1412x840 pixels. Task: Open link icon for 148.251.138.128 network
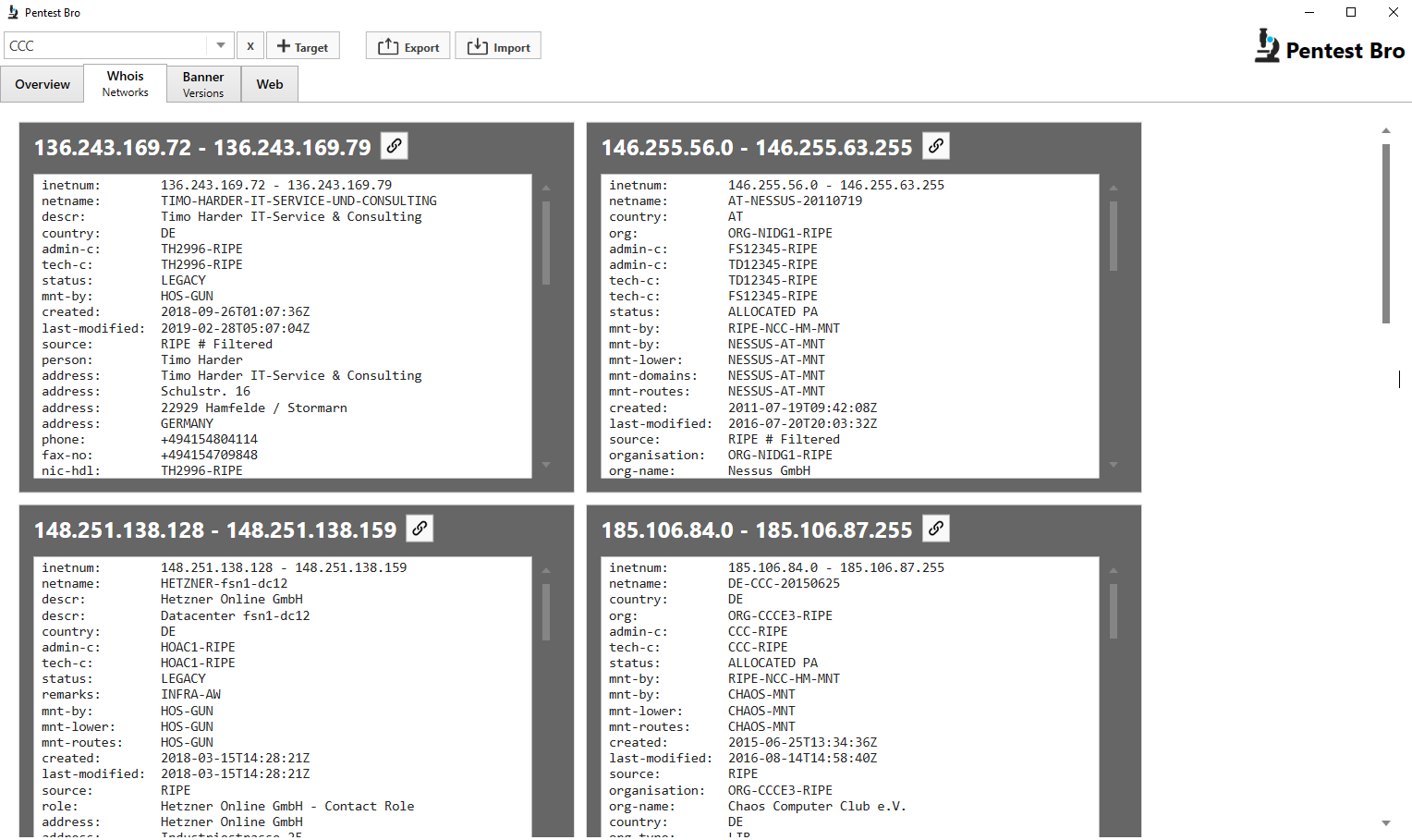pyautogui.click(x=420, y=529)
